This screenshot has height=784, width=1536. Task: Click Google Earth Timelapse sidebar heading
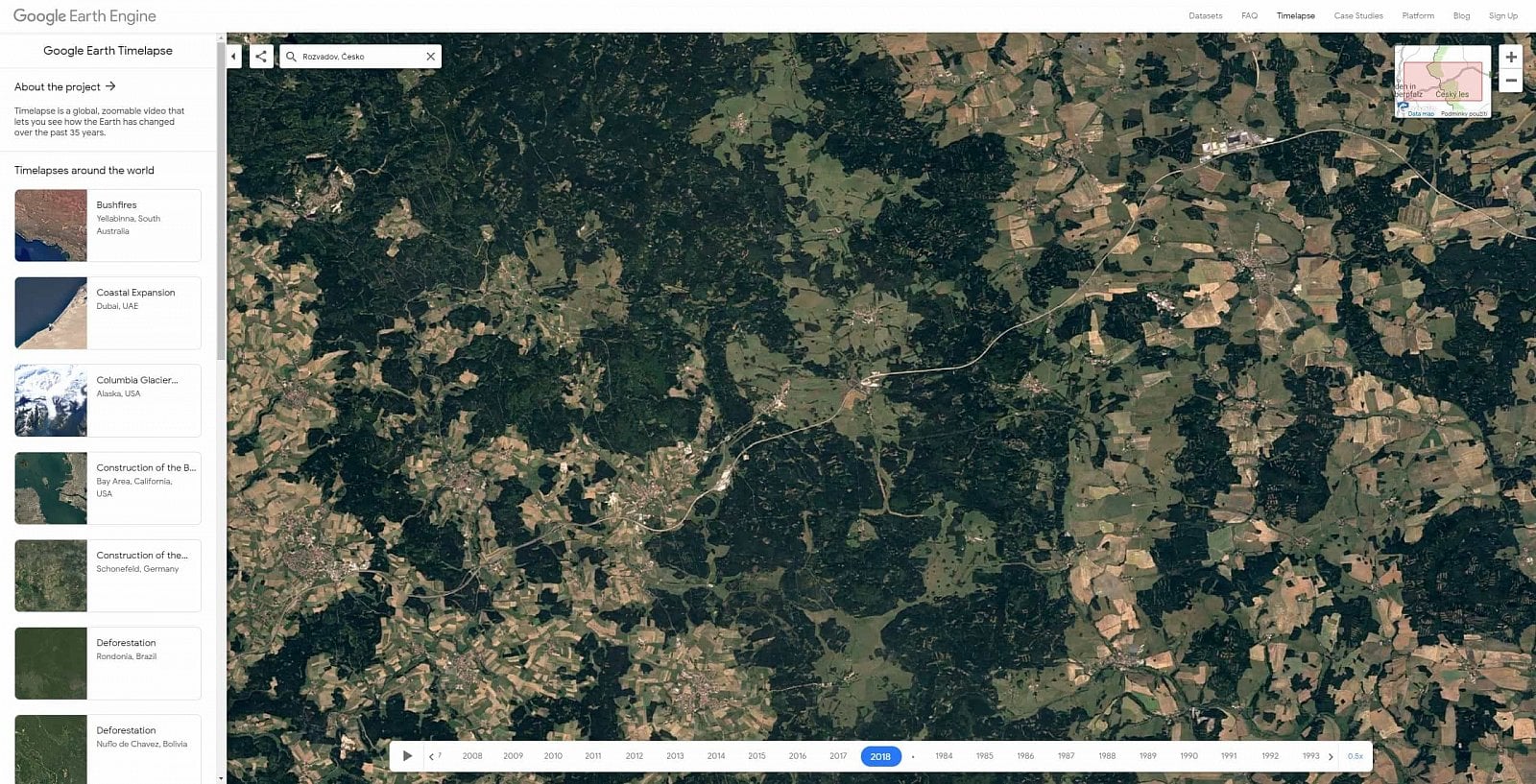tap(108, 51)
